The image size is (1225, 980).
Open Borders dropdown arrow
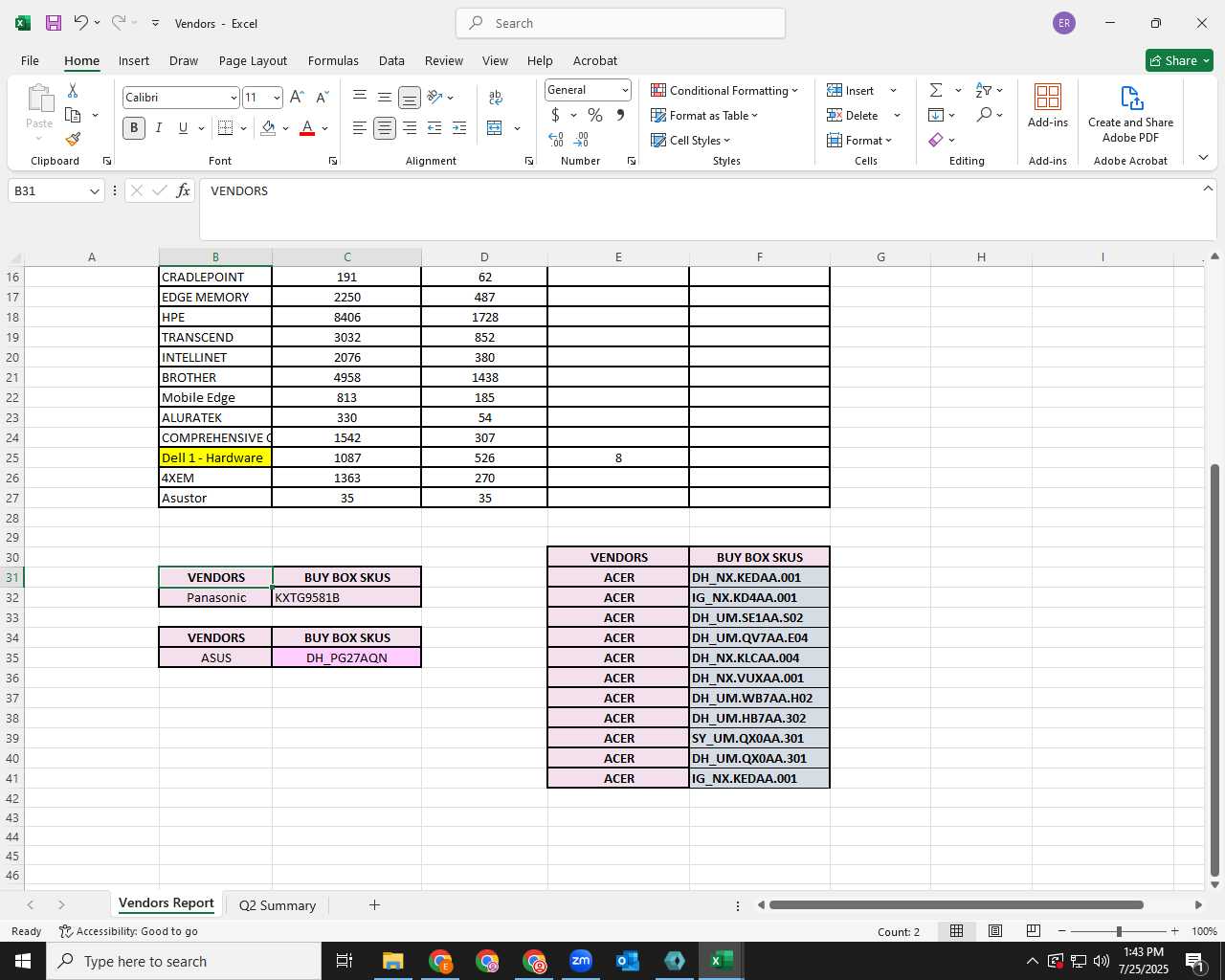(244, 127)
